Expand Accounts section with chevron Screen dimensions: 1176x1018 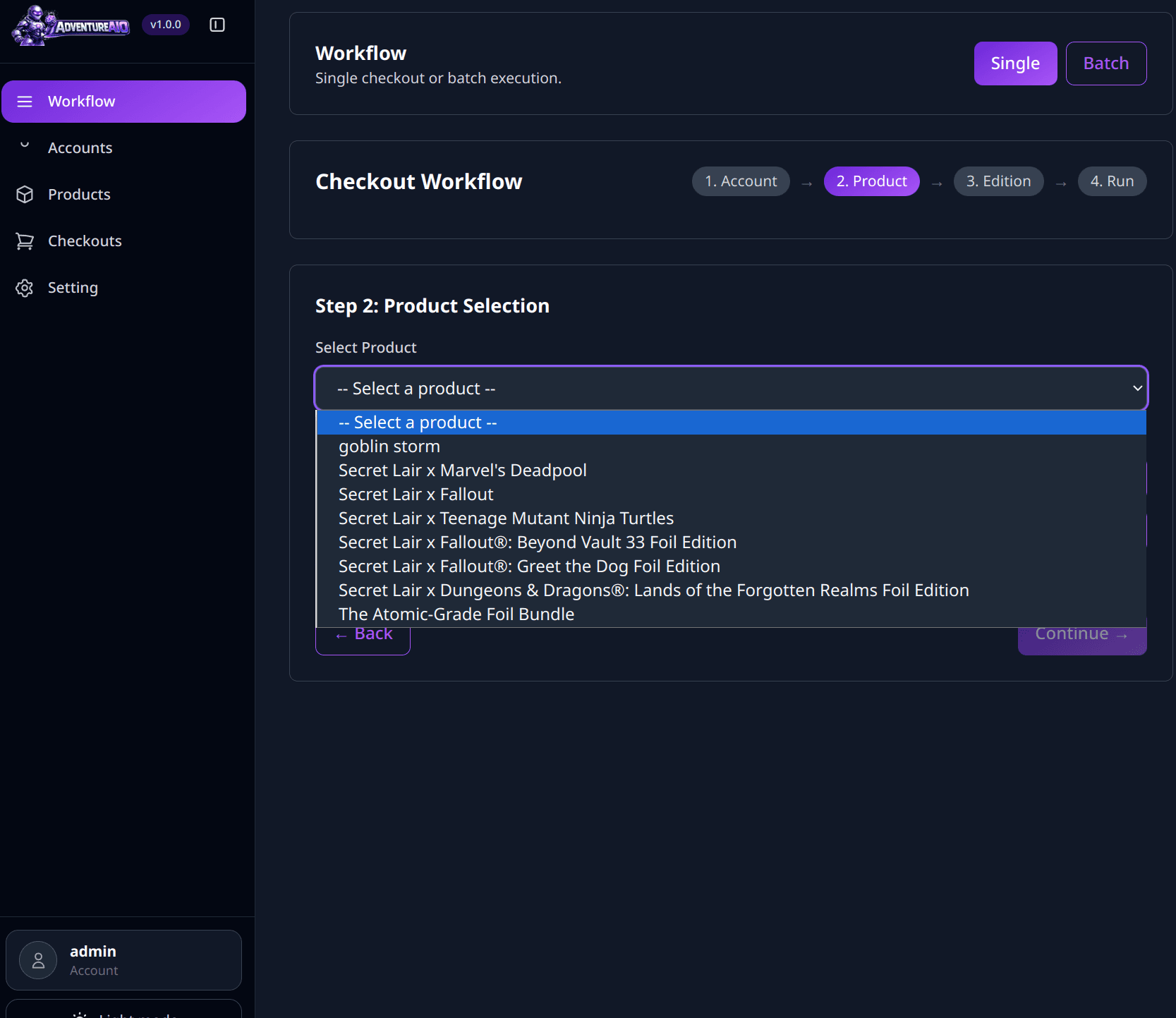pos(25,145)
